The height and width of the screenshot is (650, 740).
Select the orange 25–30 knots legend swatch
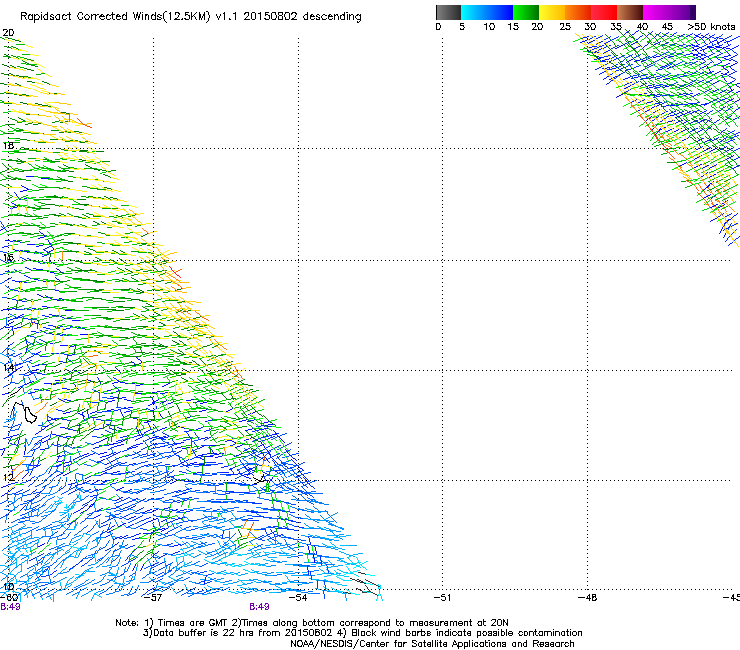click(578, 12)
